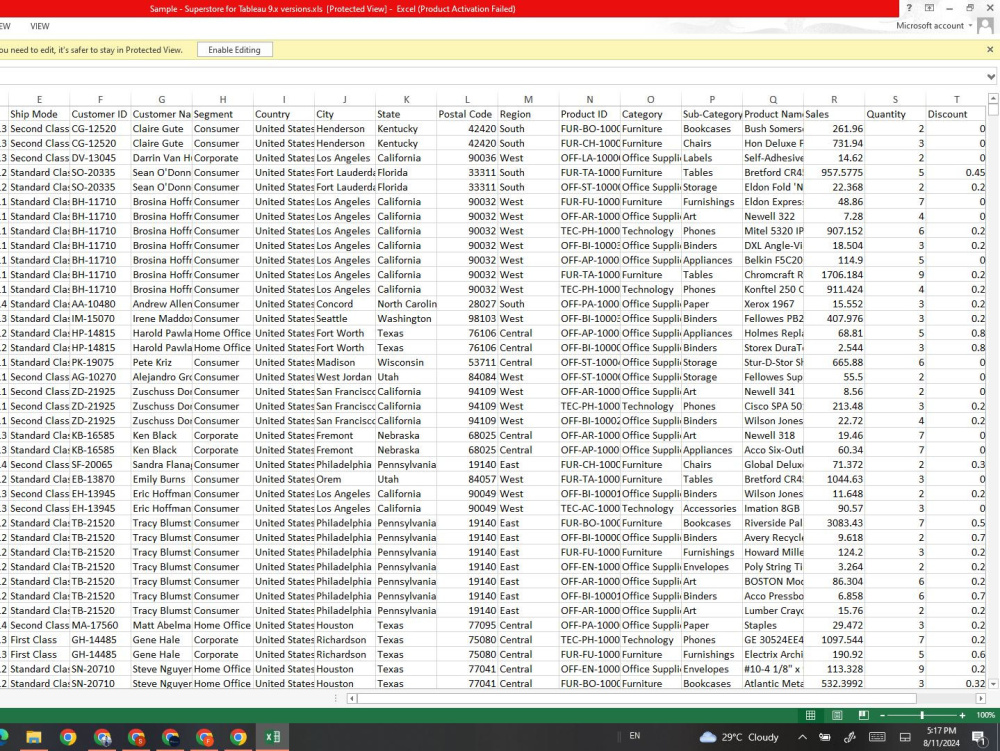Select cell containing 'Seattle'
Viewport: 1000px width, 751px height.
coord(344,319)
